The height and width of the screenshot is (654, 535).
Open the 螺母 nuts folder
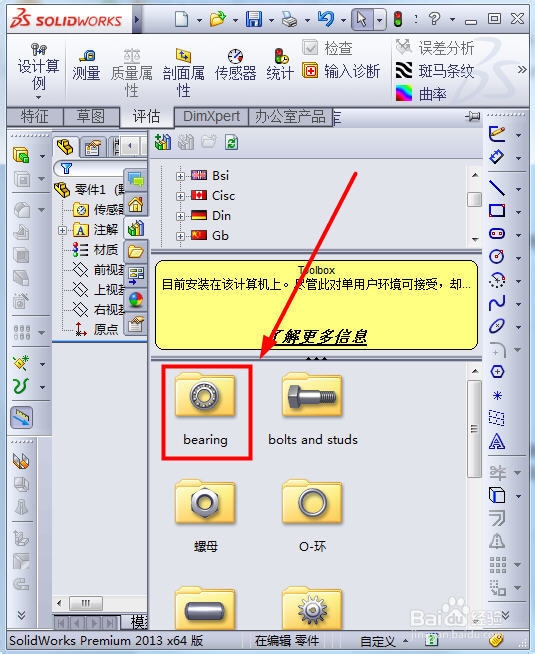[x=206, y=516]
